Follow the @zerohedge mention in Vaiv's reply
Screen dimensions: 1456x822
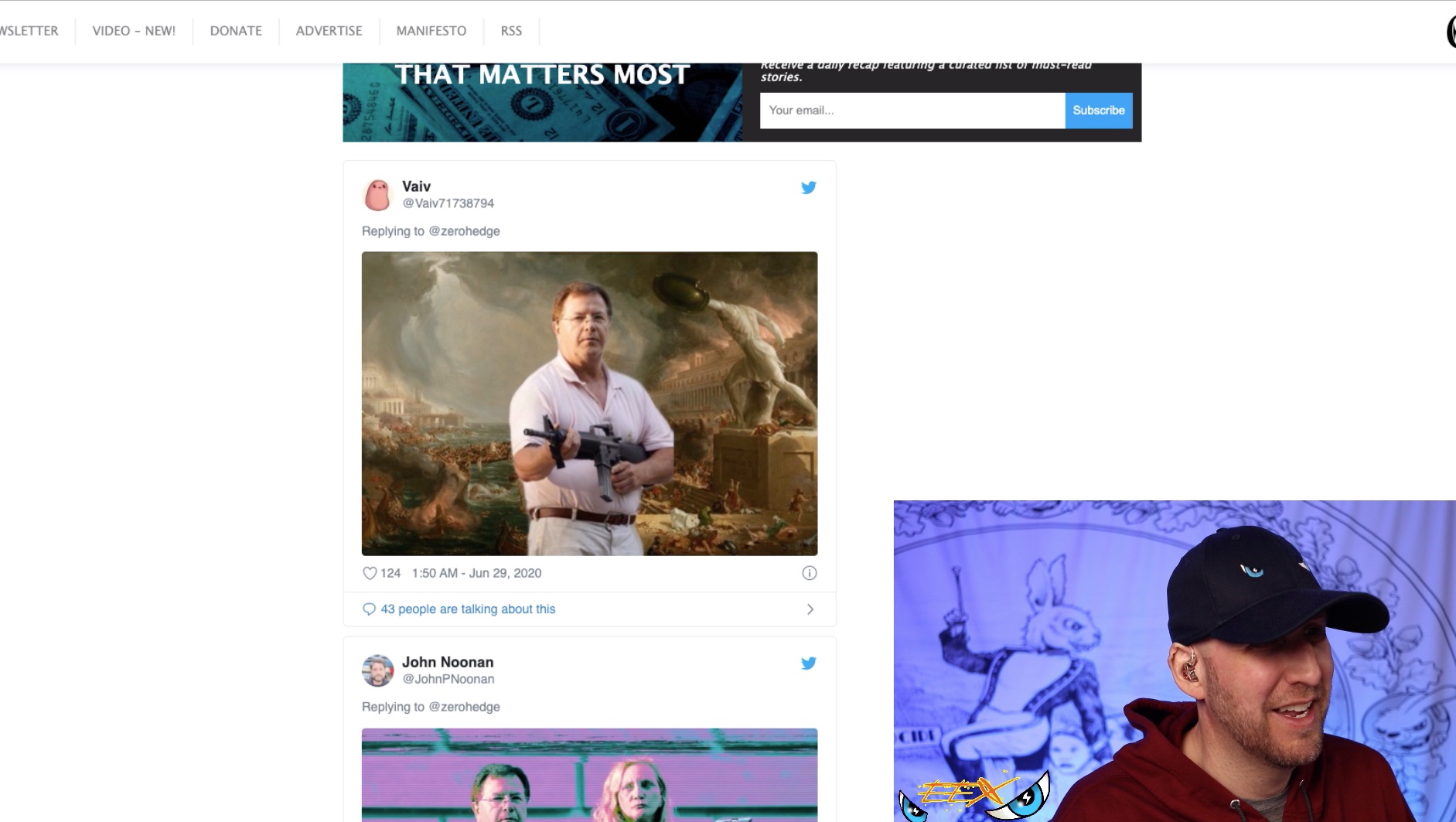464,231
